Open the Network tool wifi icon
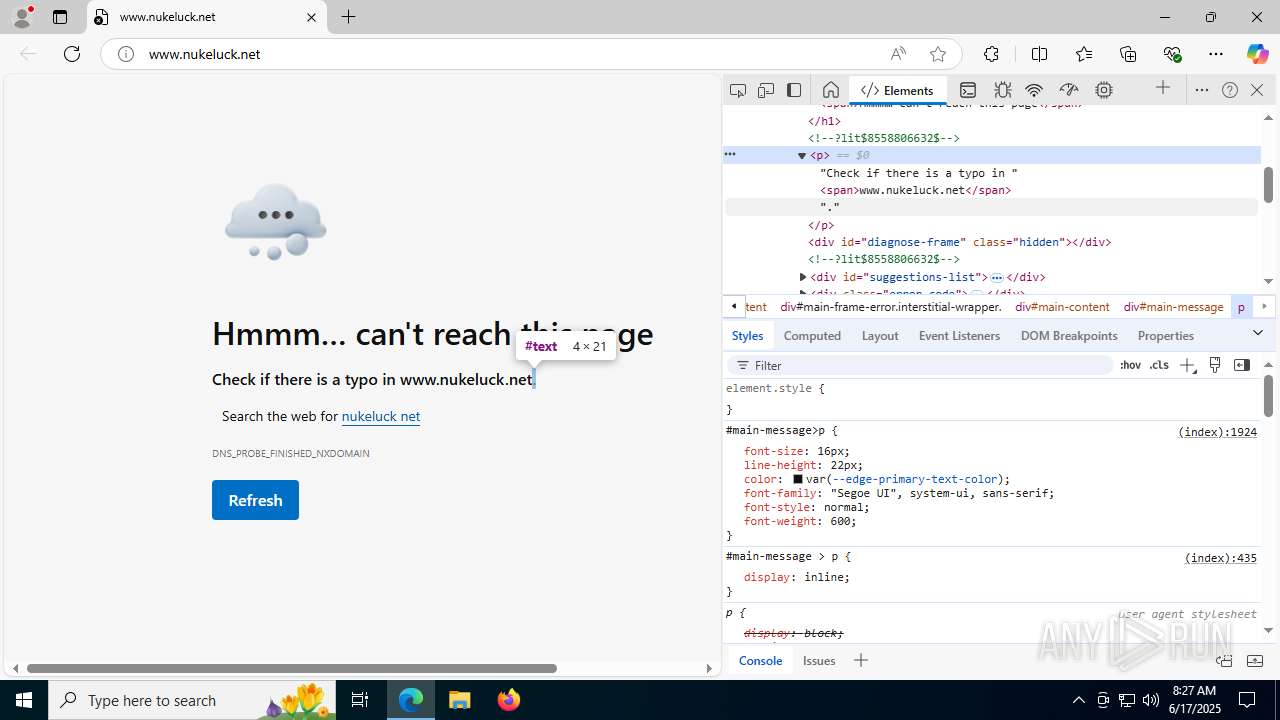 (x=1035, y=90)
